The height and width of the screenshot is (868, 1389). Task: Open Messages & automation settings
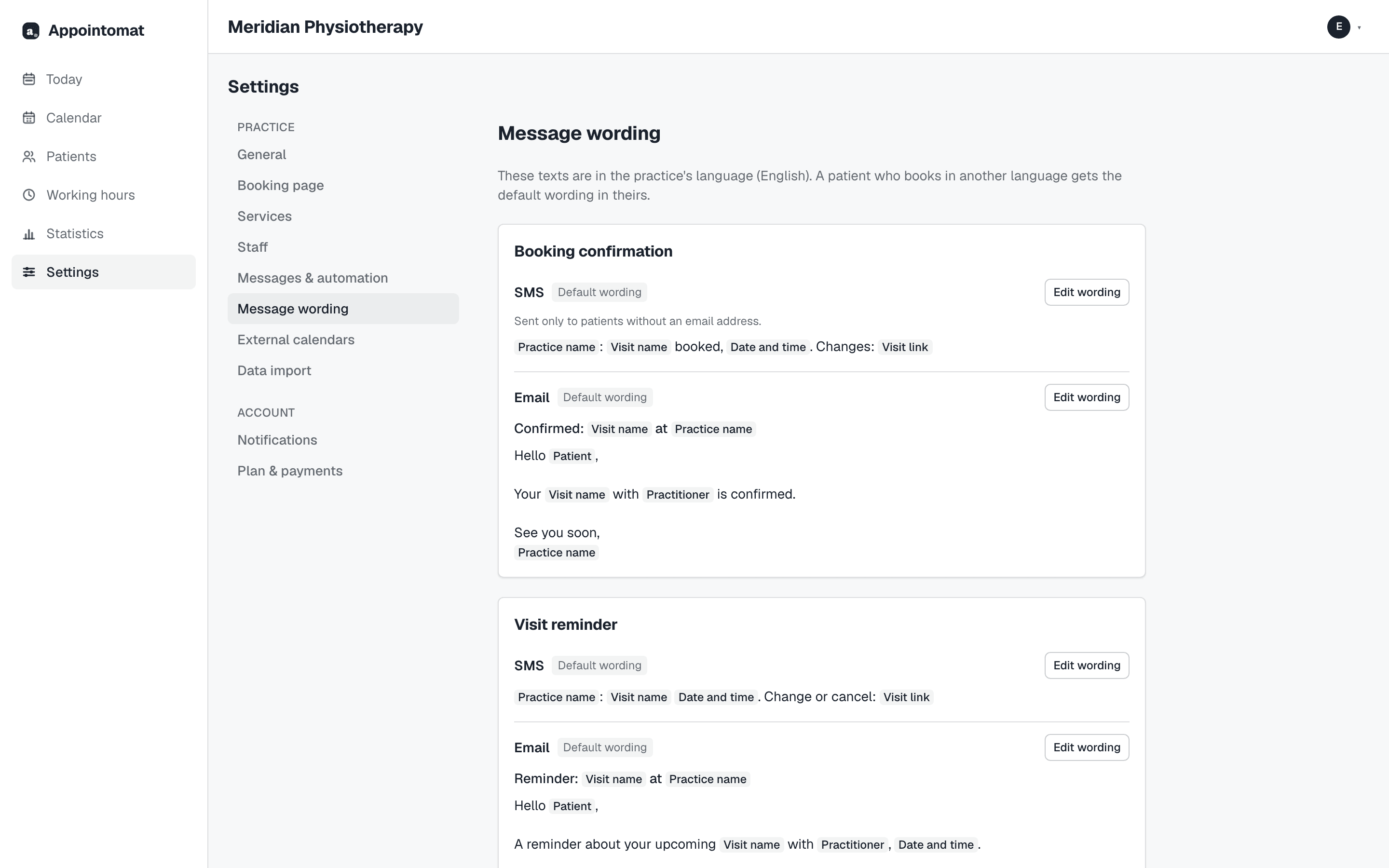pyautogui.click(x=343, y=278)
